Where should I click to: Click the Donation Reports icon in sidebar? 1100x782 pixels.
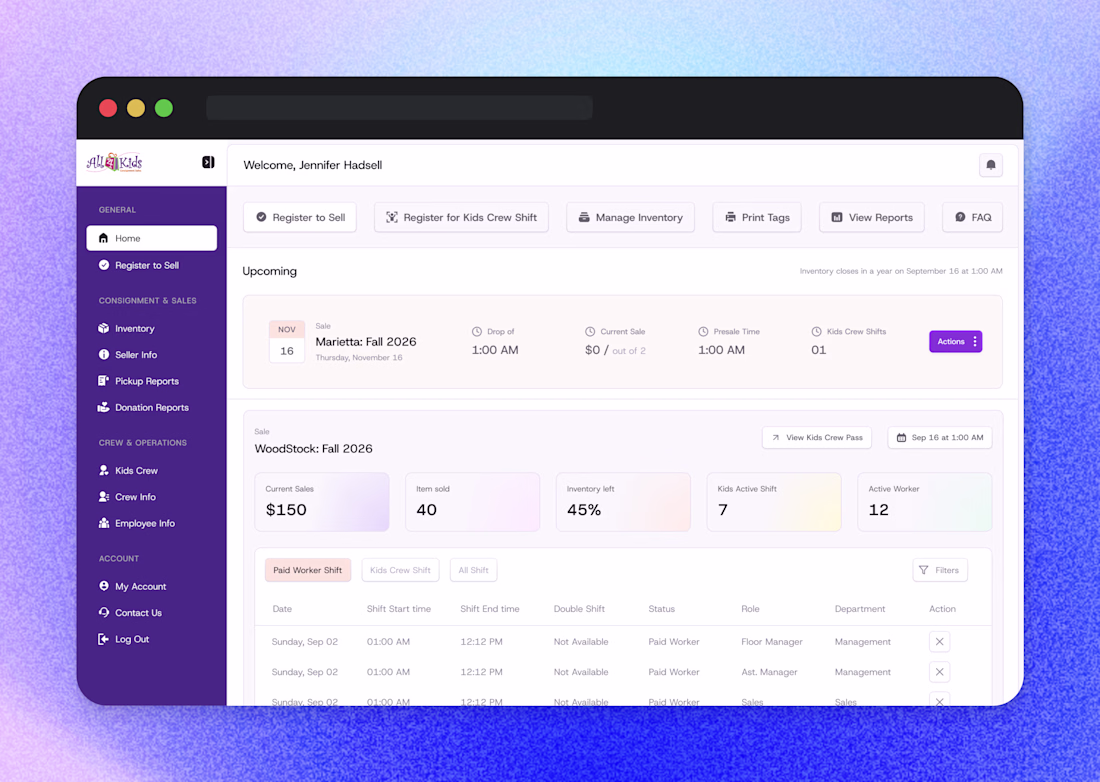tap(104, 407)
